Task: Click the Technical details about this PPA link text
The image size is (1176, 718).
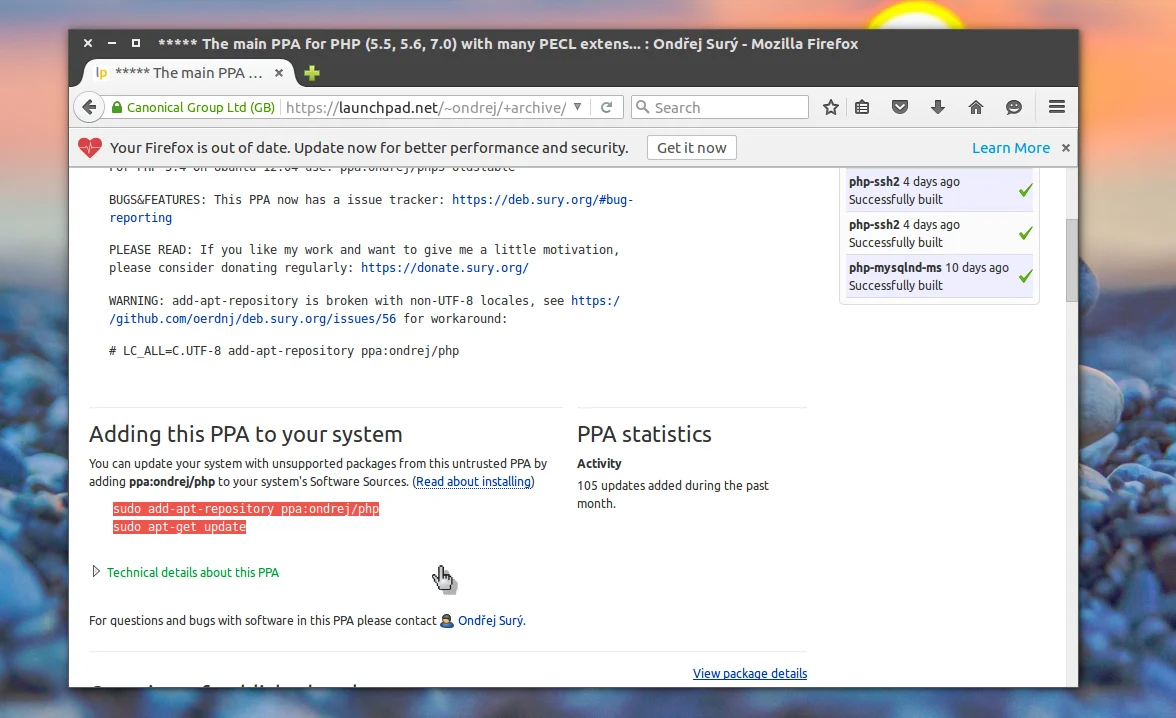Action: pos(193,572)
